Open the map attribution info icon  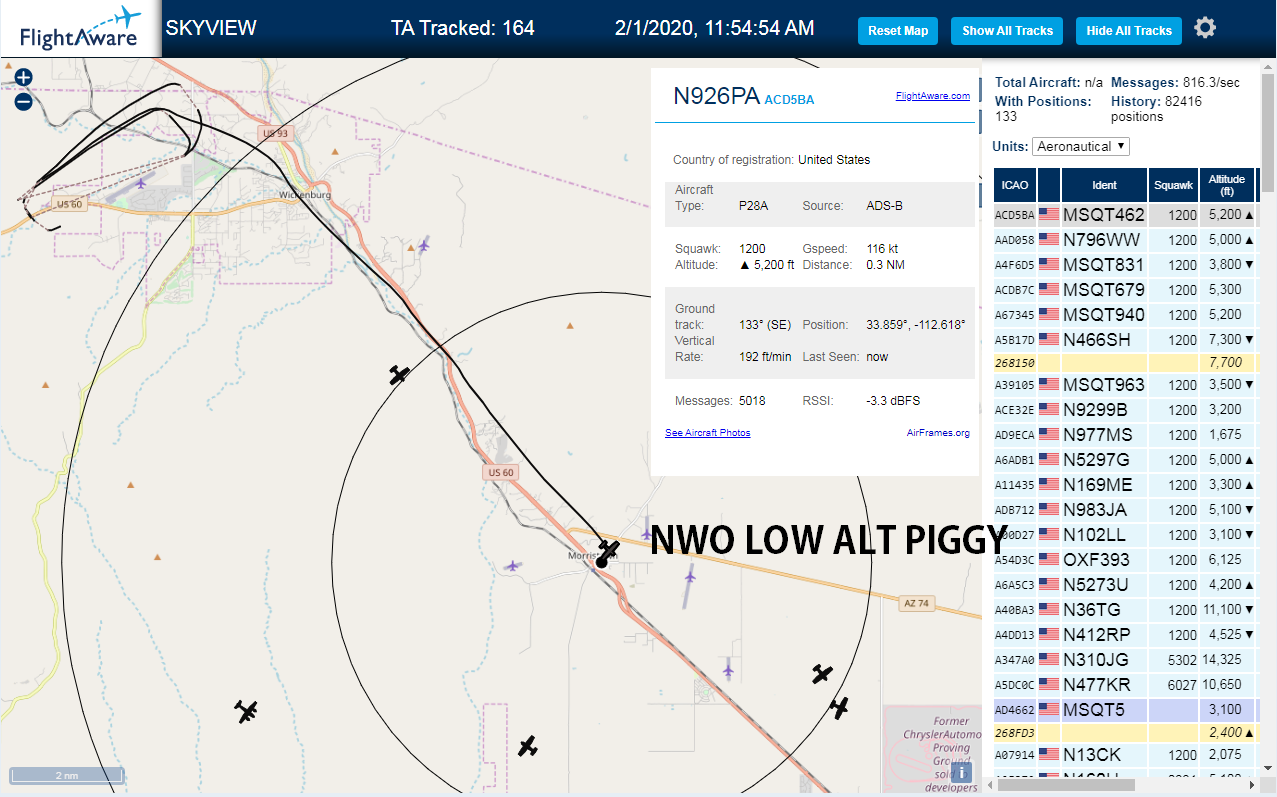(961, 772)
